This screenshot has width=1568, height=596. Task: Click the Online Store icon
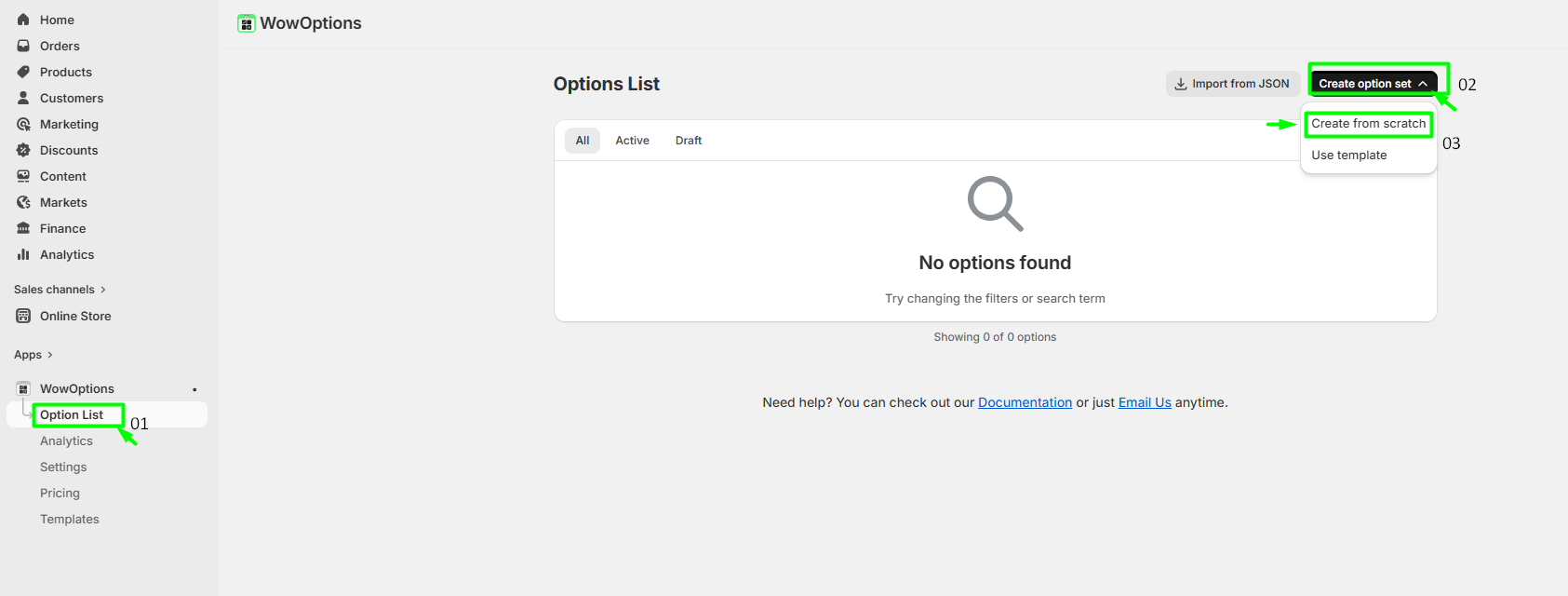23,316
